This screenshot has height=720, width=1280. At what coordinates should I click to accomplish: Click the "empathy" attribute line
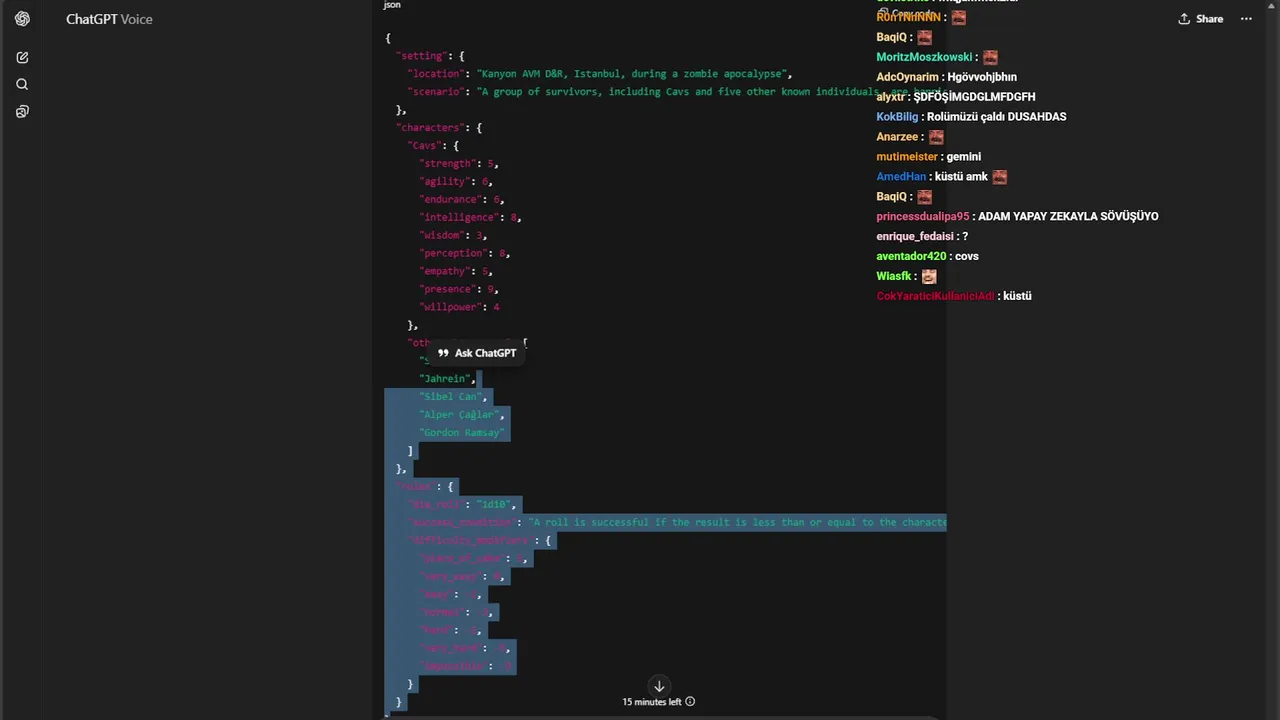pyautogui.click(x=455, y=272)
